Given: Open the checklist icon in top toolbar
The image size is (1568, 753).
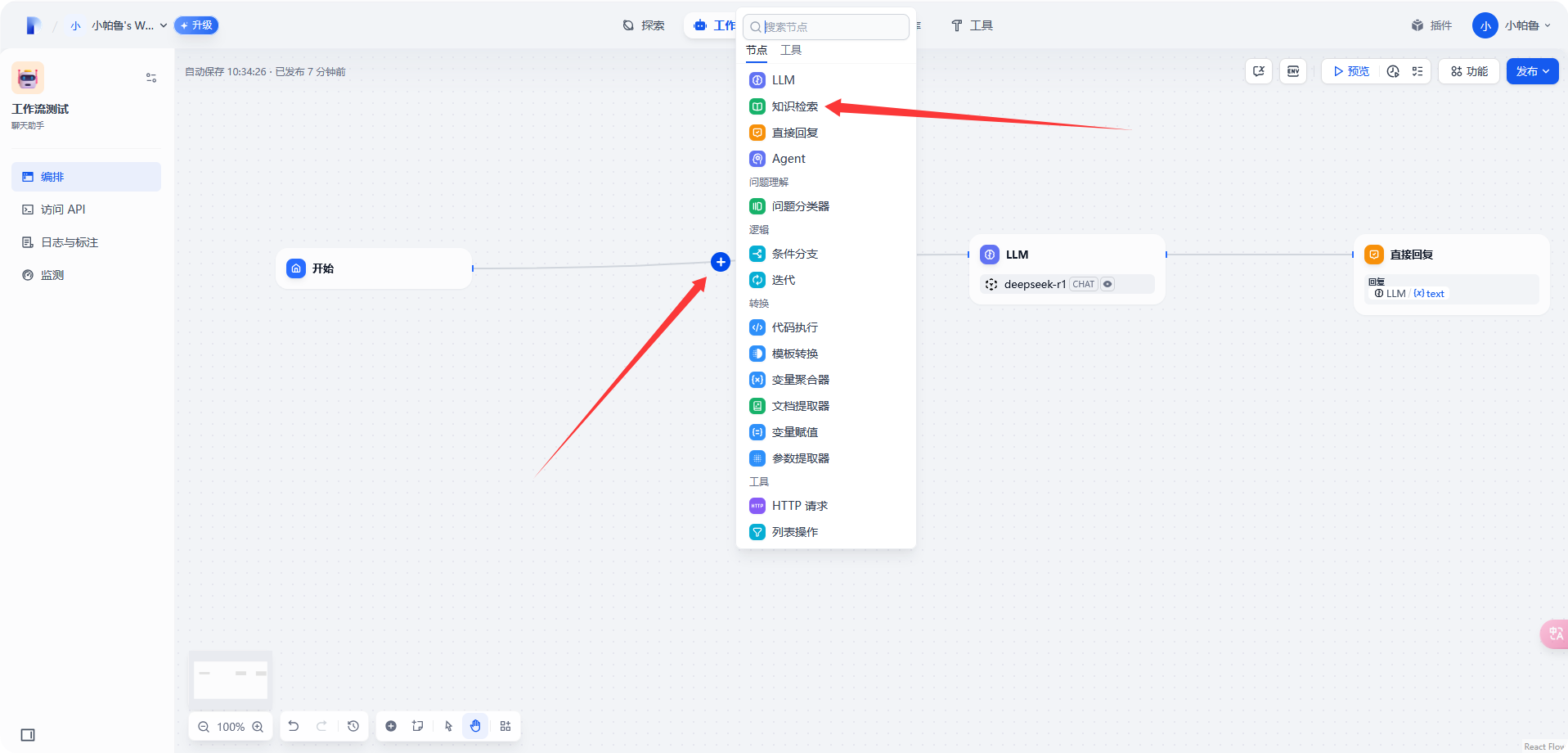Looking at the screenshot, I should (1417, 71).
